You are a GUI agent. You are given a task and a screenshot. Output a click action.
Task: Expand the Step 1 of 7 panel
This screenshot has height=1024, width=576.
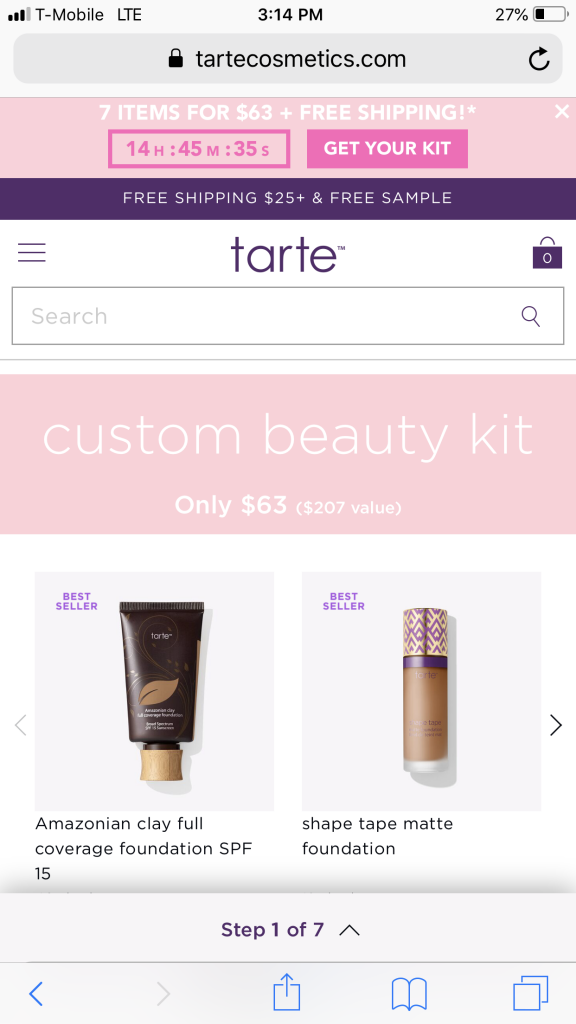288,929
